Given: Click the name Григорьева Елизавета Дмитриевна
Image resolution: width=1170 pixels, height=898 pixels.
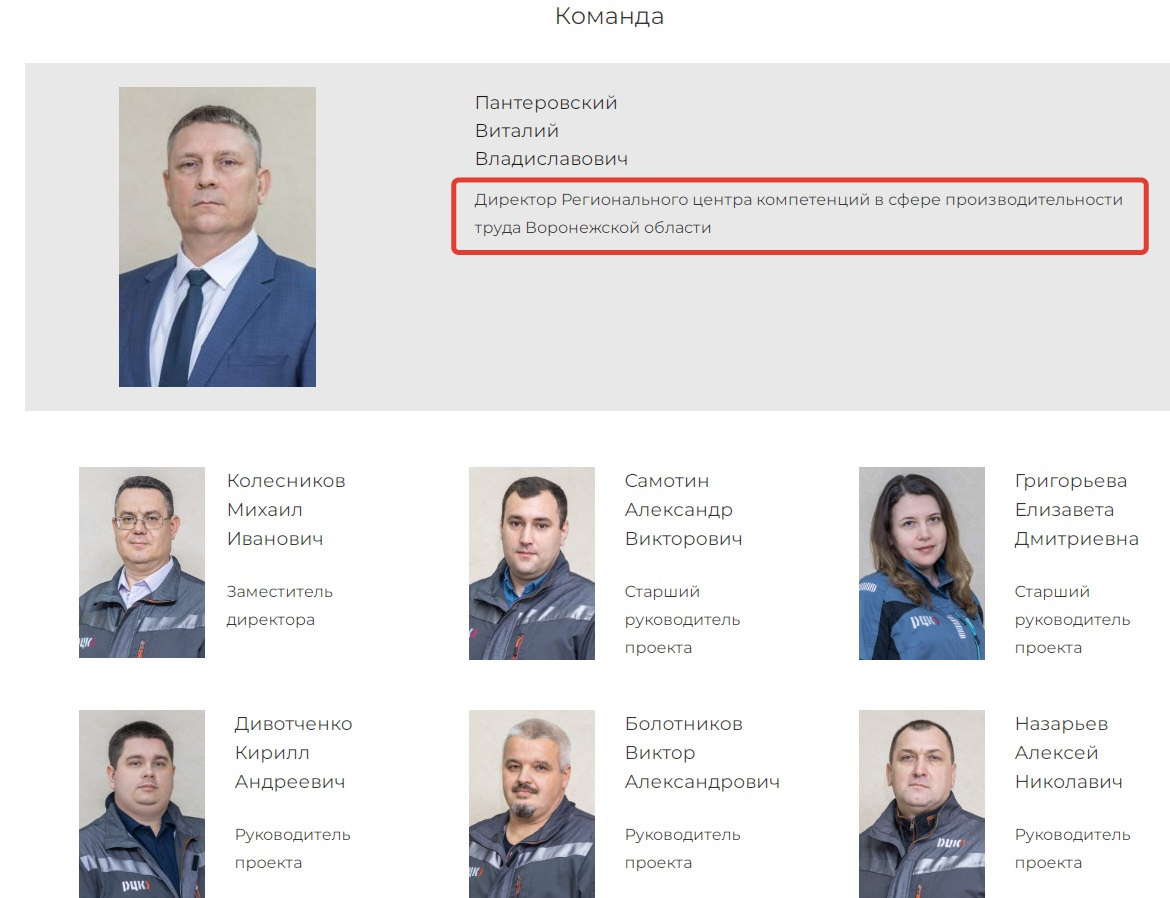Looking at the screenshot, I should (x=1076, y=510).
